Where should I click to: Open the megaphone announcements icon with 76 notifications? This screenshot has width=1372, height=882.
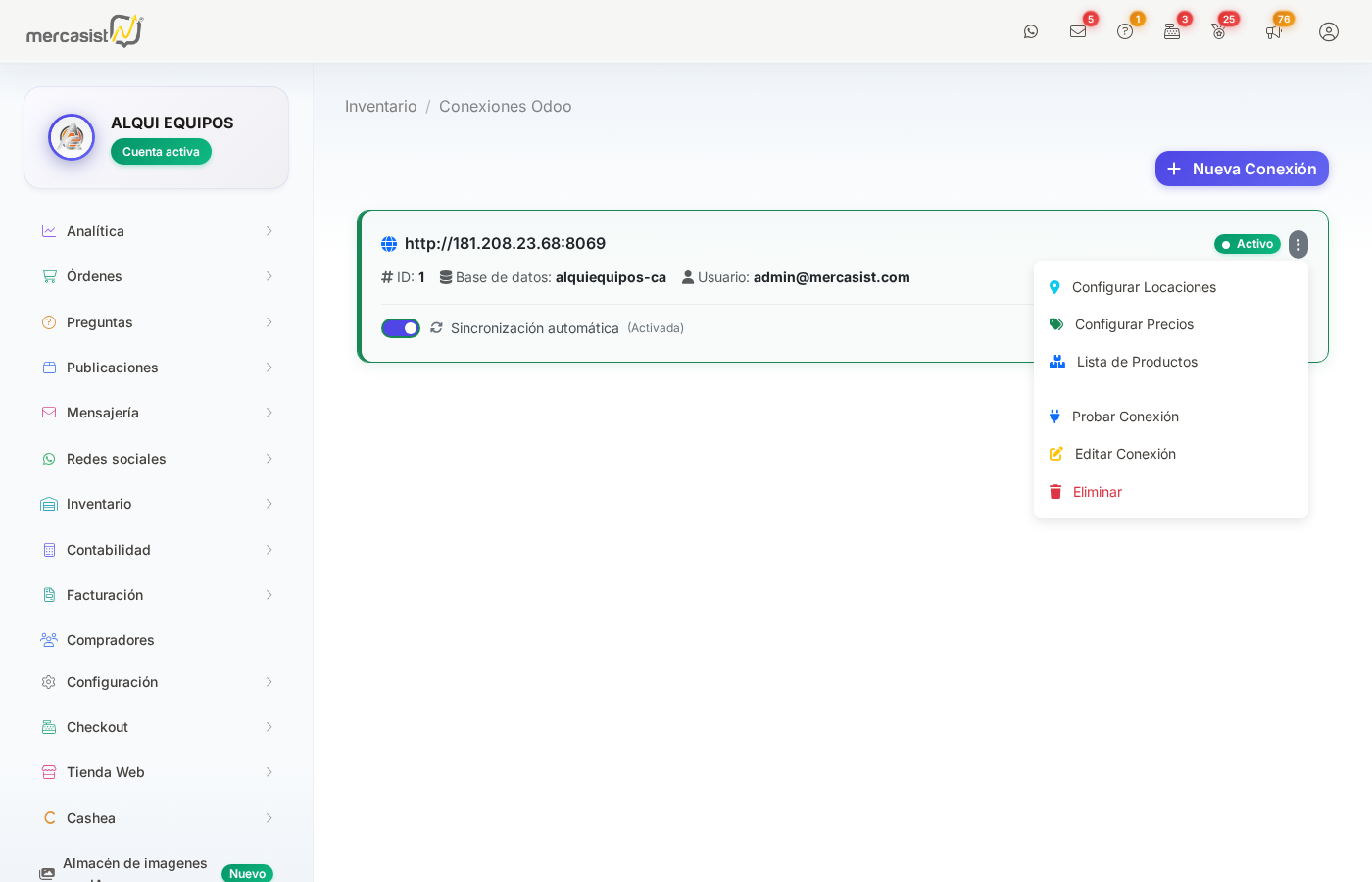click(x=1274, y=33)
